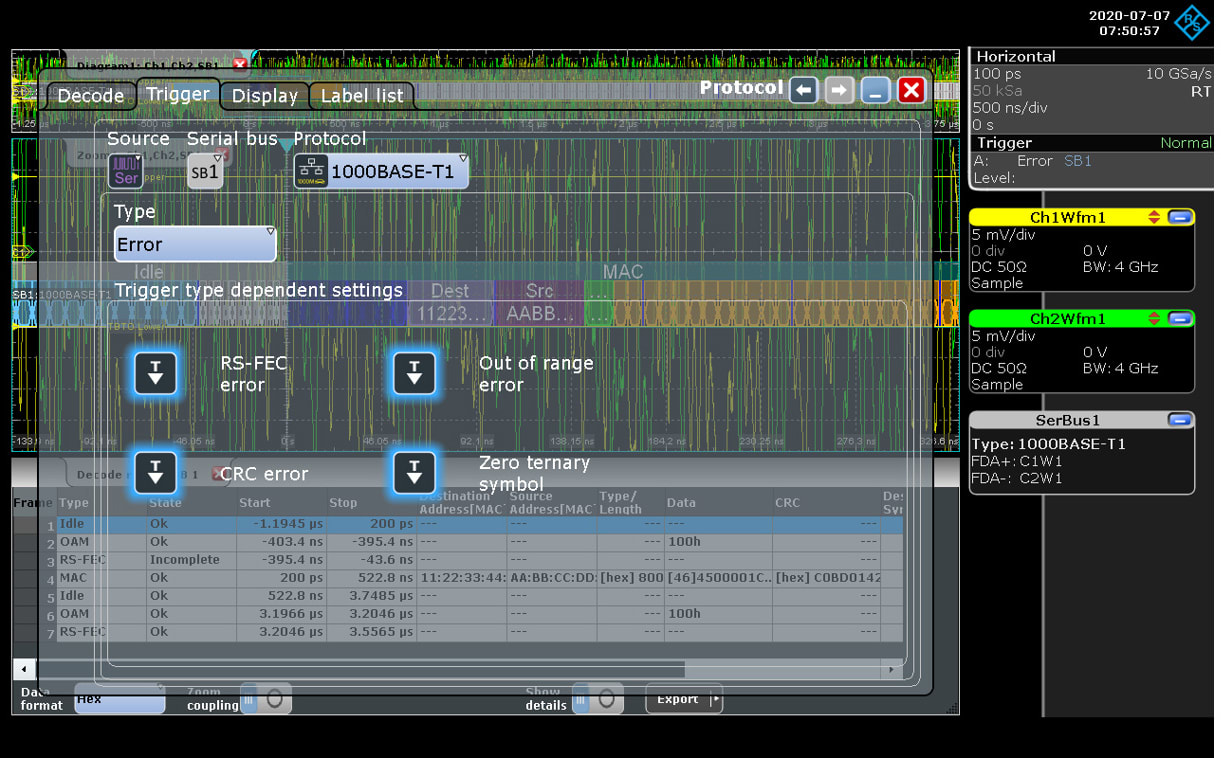Open the Trigger settings panel
Image resolution: width=1221 pixels, height=758 pixels.
point(1092,161)
